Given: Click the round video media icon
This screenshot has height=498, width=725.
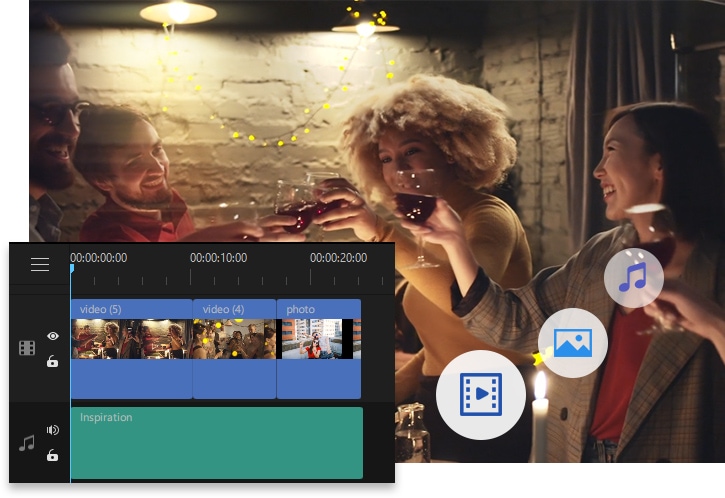Looking at the screenshot, I should tap(480, 394).
